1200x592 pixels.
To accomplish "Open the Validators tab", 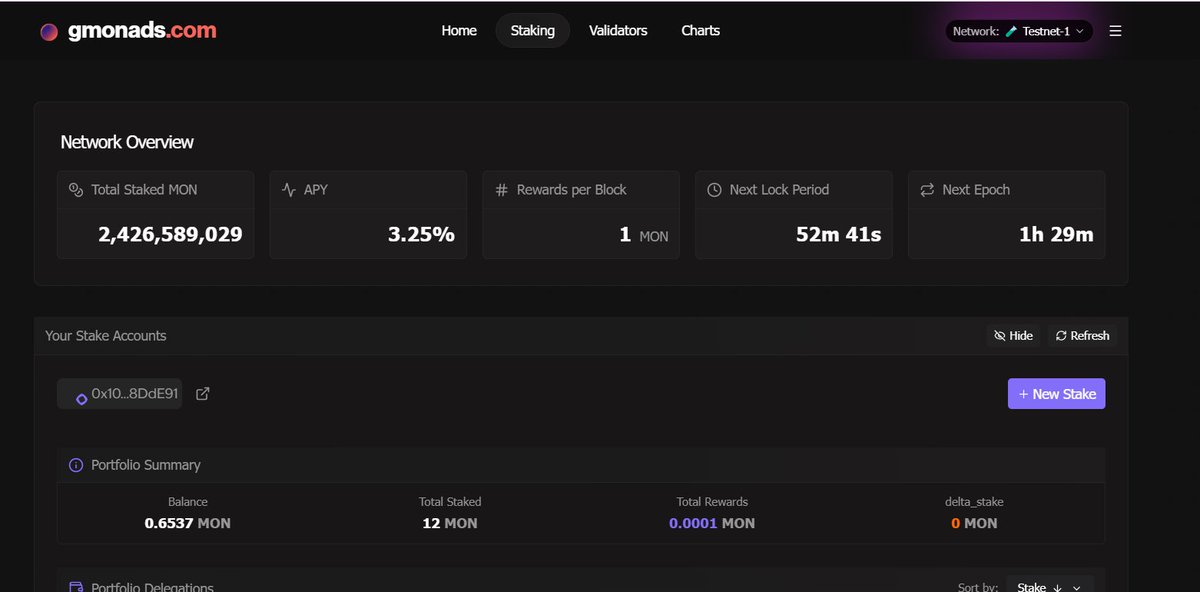I will 618,31.
